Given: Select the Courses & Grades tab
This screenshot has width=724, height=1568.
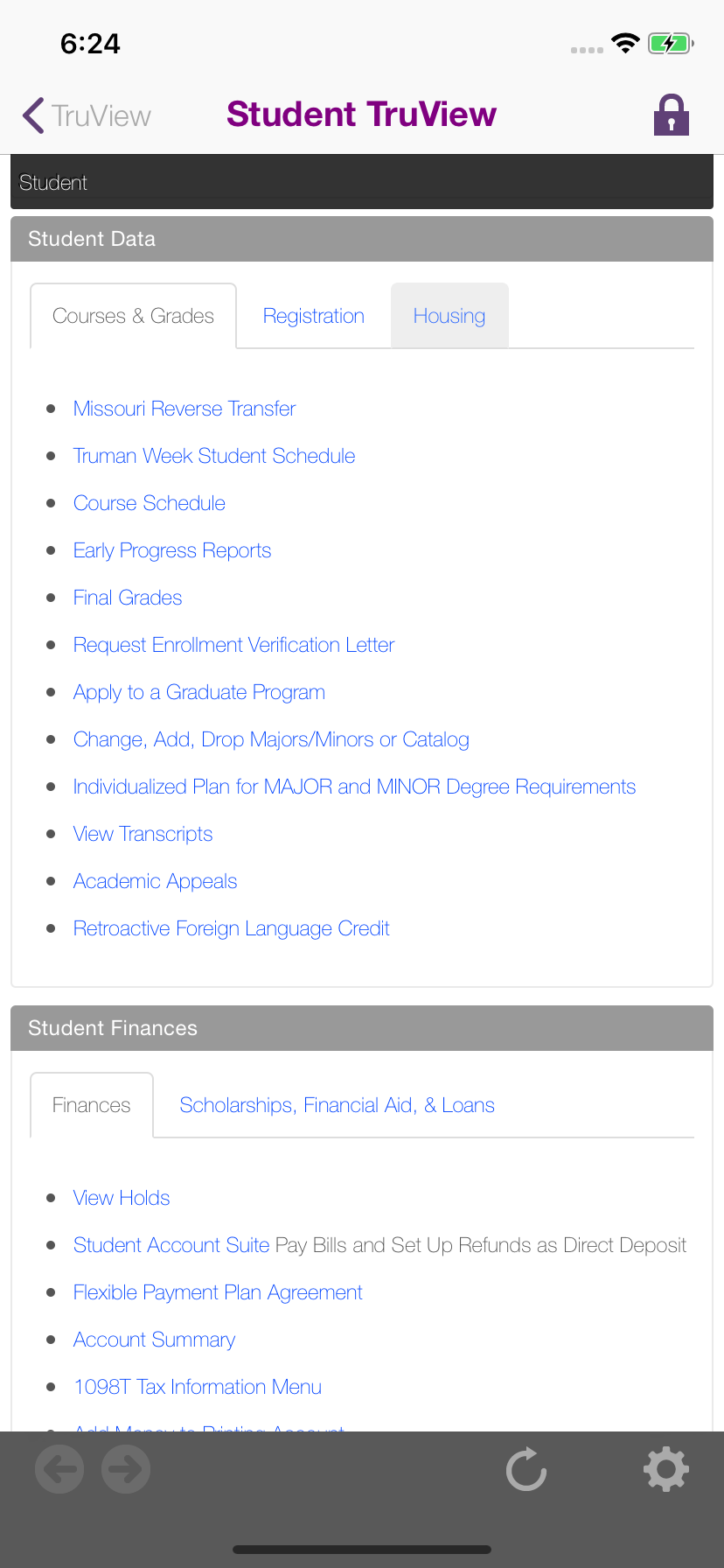Looking at the screenshot, I should pos(133,316).
